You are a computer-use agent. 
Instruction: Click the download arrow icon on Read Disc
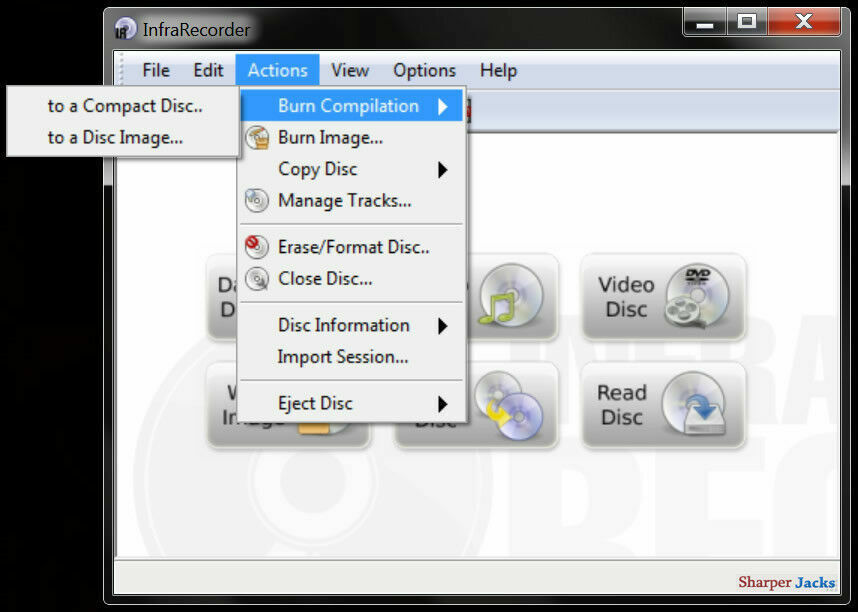705,406
